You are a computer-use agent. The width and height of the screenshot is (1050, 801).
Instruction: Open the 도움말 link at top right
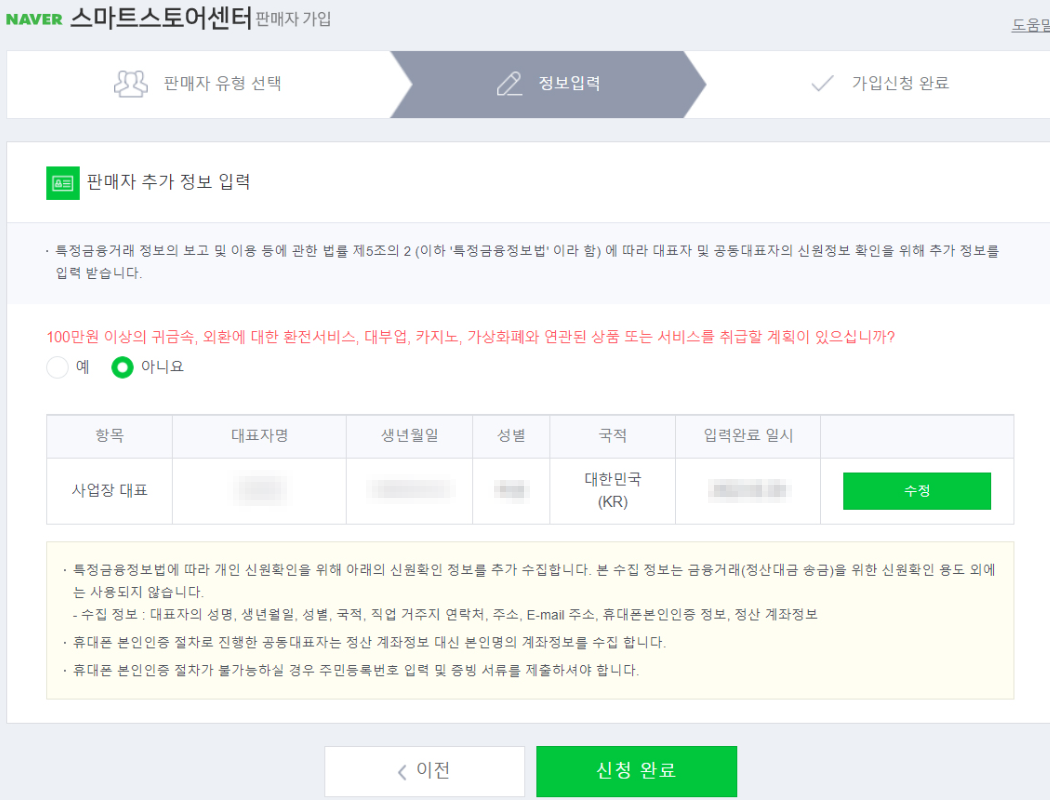[1030, 25]
